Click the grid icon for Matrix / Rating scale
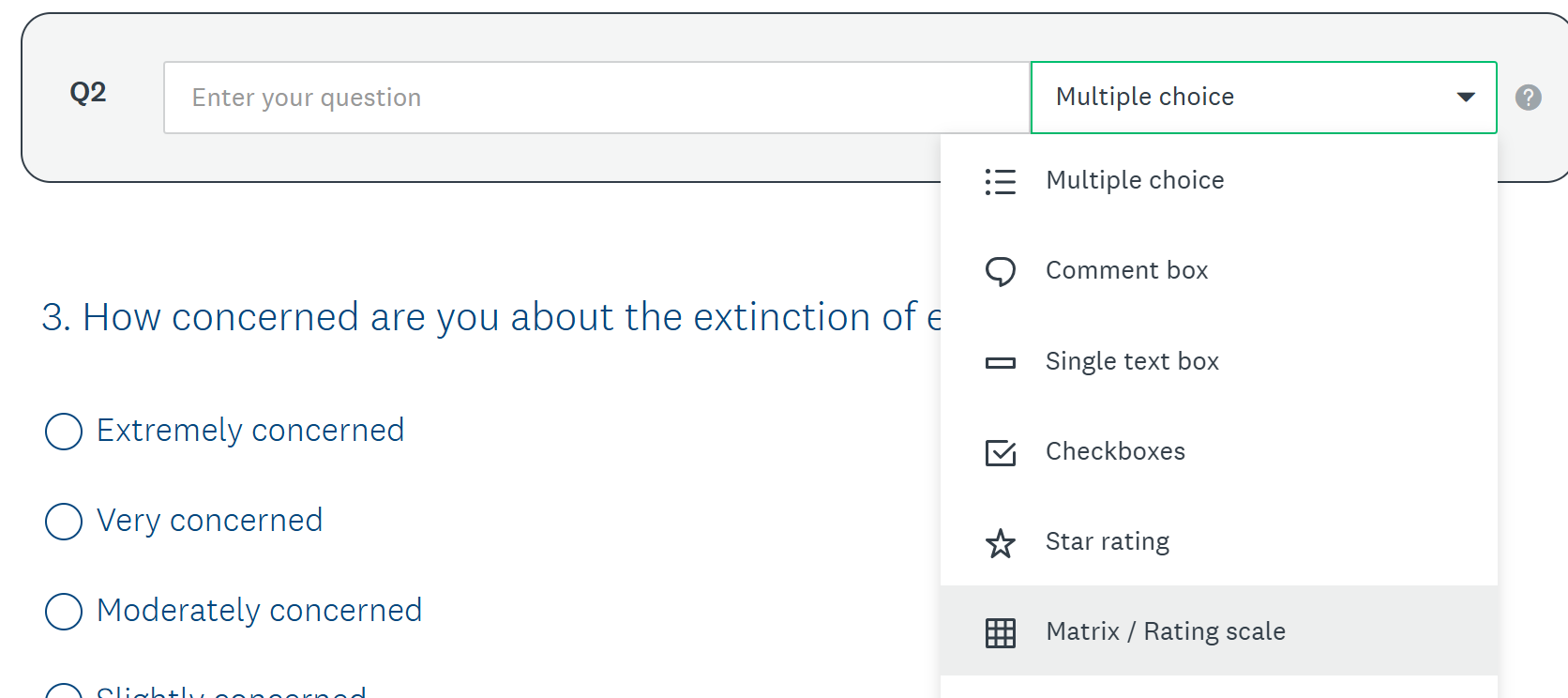Screen dimensions: 1568x698 pyautogui.click(x=1000, y=632)
